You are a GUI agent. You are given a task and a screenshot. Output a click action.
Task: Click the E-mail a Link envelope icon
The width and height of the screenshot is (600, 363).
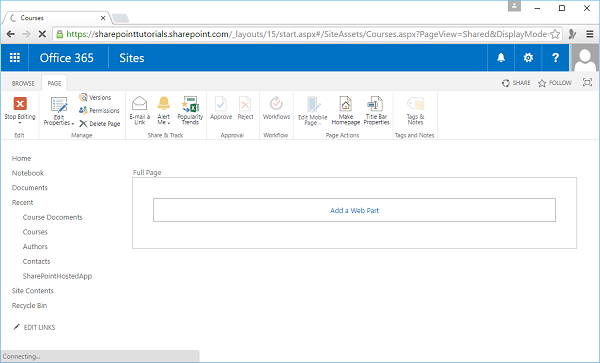(140, 104)
